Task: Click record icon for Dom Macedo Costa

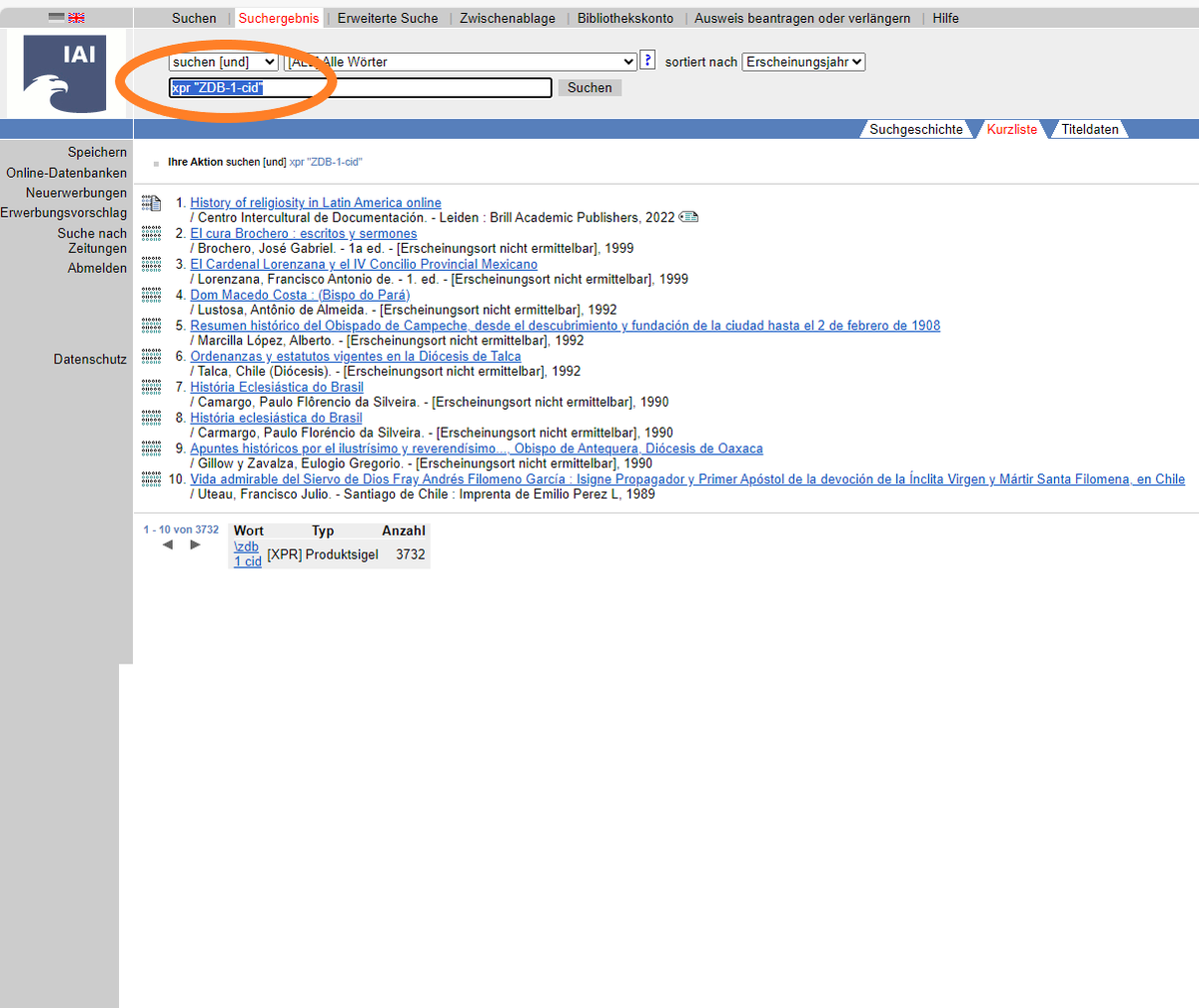Action: (x=151, y=295)
